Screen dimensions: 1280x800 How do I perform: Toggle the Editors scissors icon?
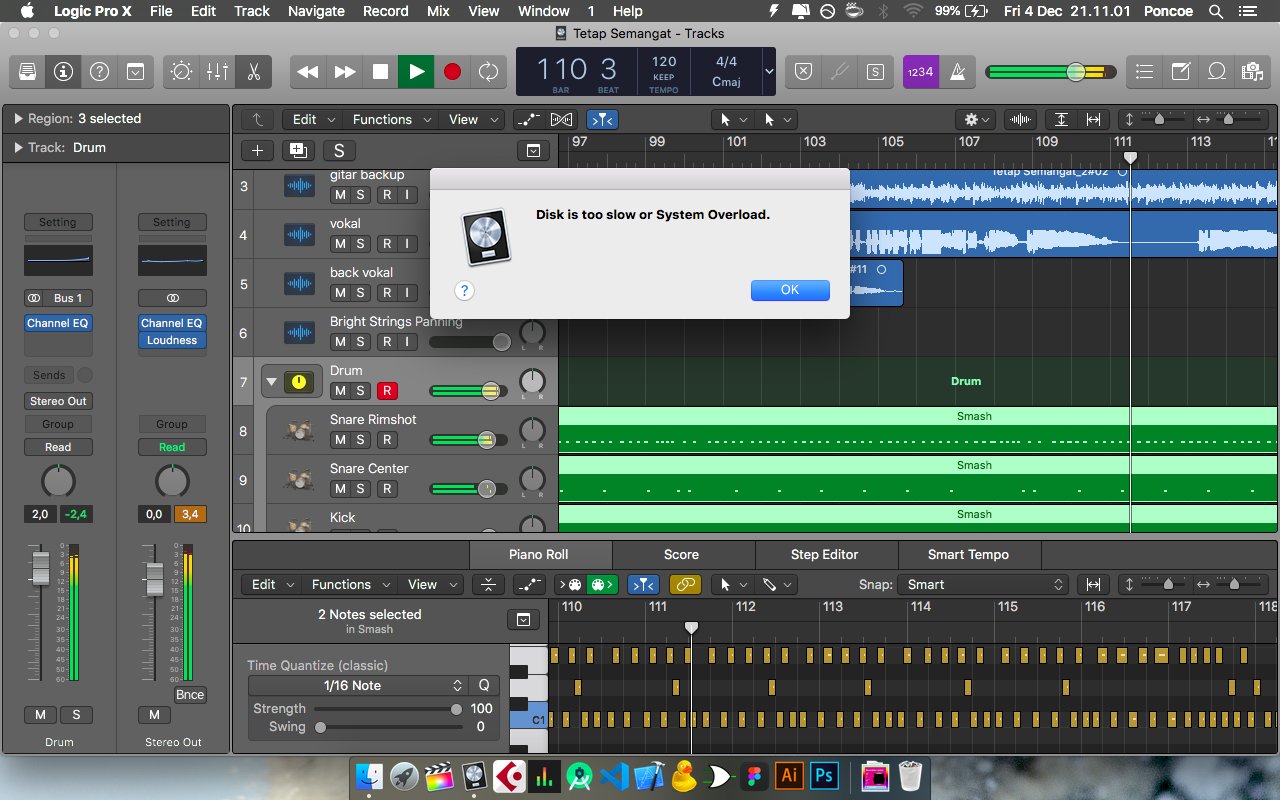(x=253, y=72)
